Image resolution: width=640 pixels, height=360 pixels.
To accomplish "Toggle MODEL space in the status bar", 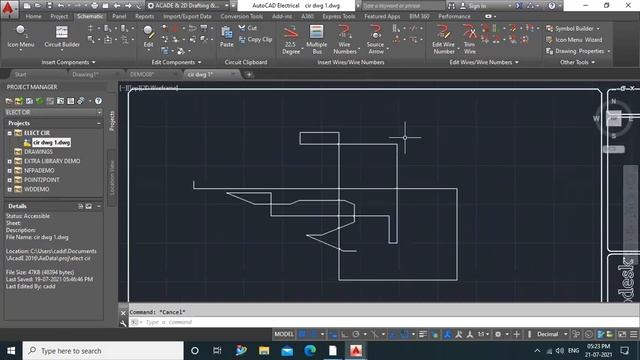I will 284,334.
